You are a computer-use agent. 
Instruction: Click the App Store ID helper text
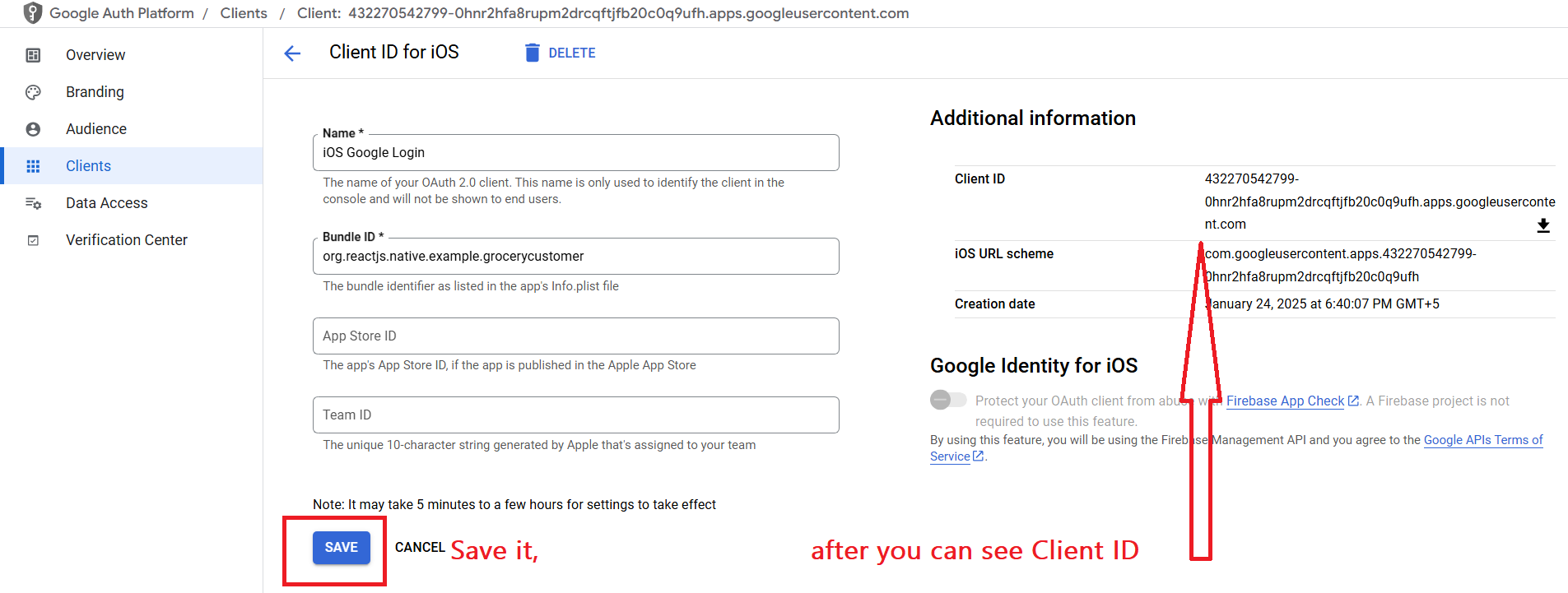click(509, 365)
